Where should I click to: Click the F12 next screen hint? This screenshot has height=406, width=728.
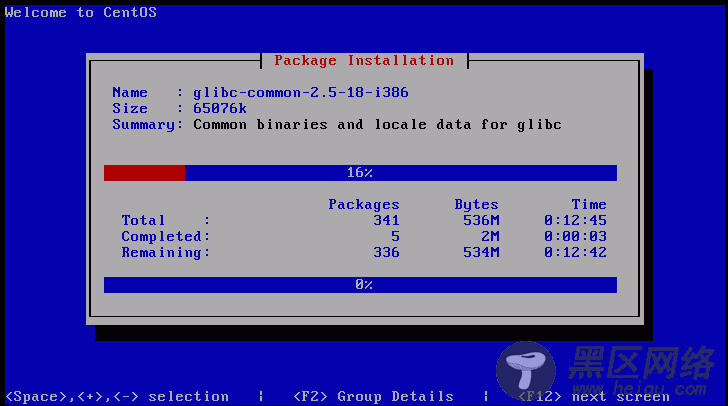pyautogui.click(x=594, y=396)
